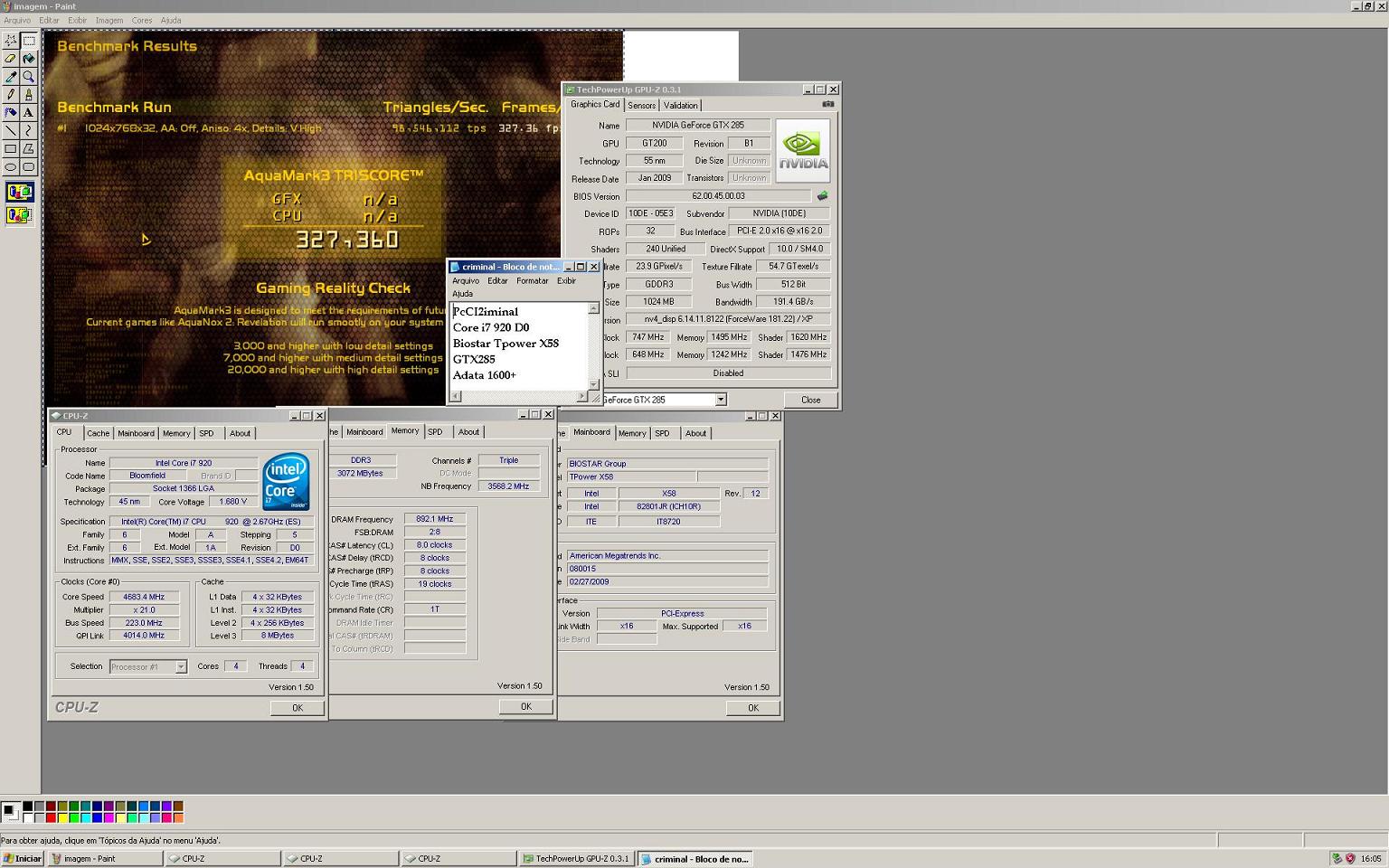Choose the straight Line tool

coord(11,131)
